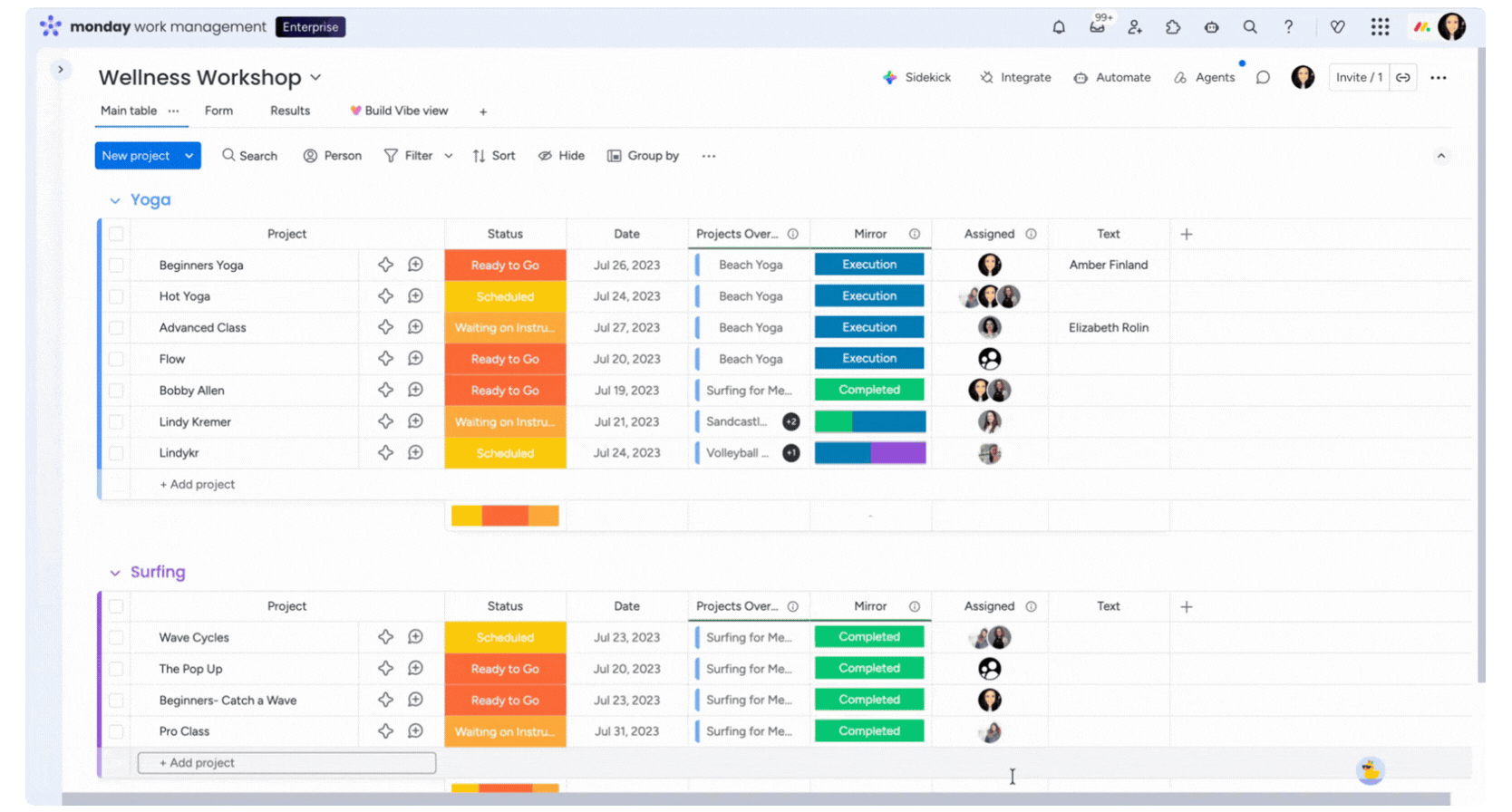The width and height of the screenshot is (1512, 812).
Task: Open the products switcher grid icon
Action: (x=1380, y=27)
